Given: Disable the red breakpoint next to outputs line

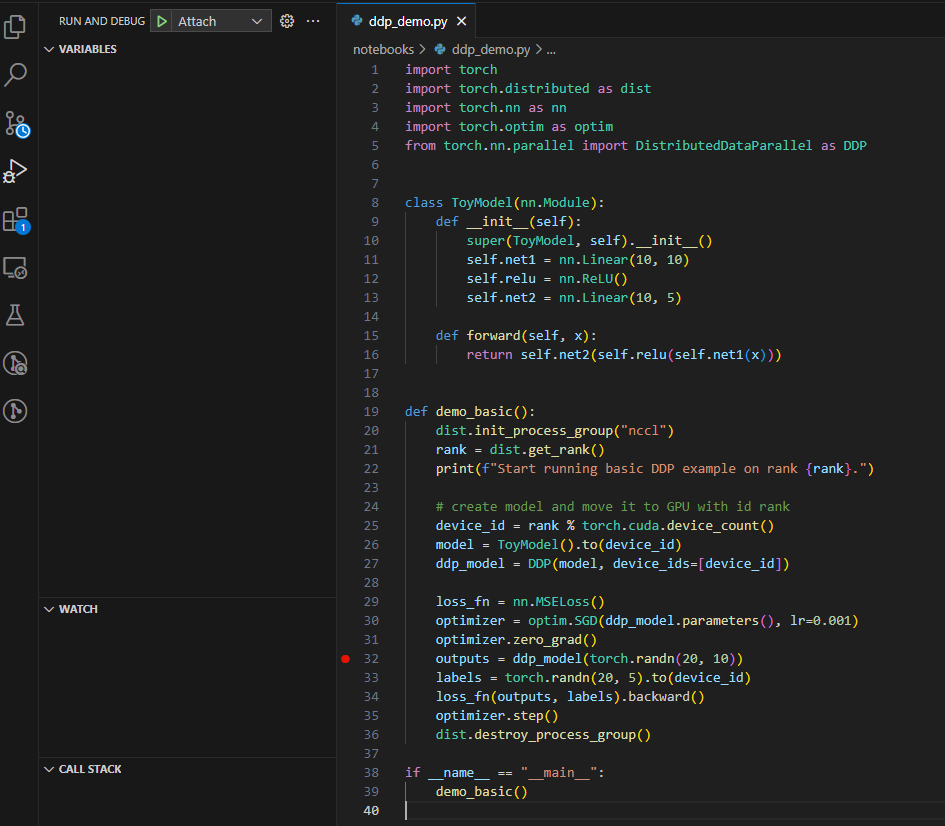Looking at the screenshot, I should click(x=345, y=658).
